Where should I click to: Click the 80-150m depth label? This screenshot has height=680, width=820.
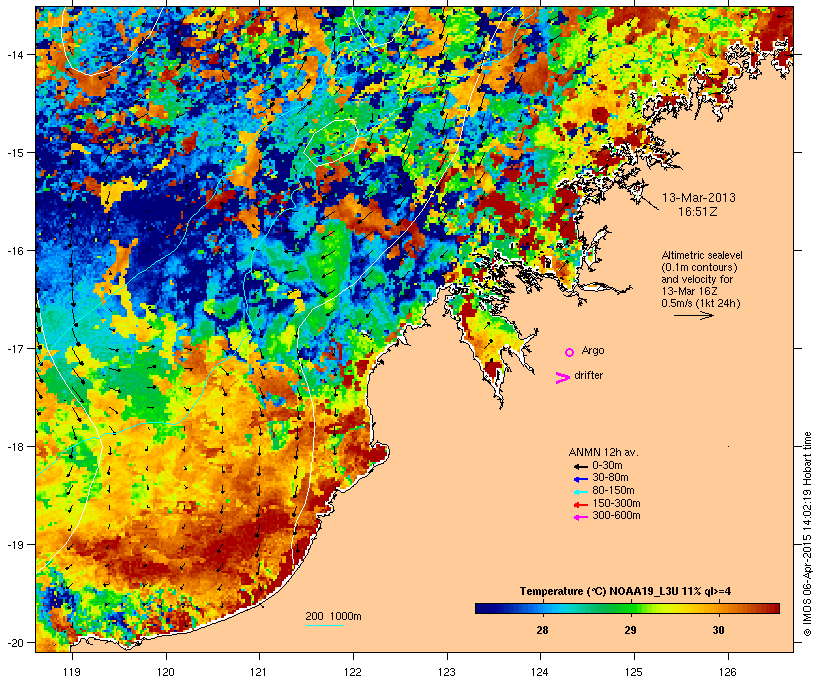pos(613,491)
